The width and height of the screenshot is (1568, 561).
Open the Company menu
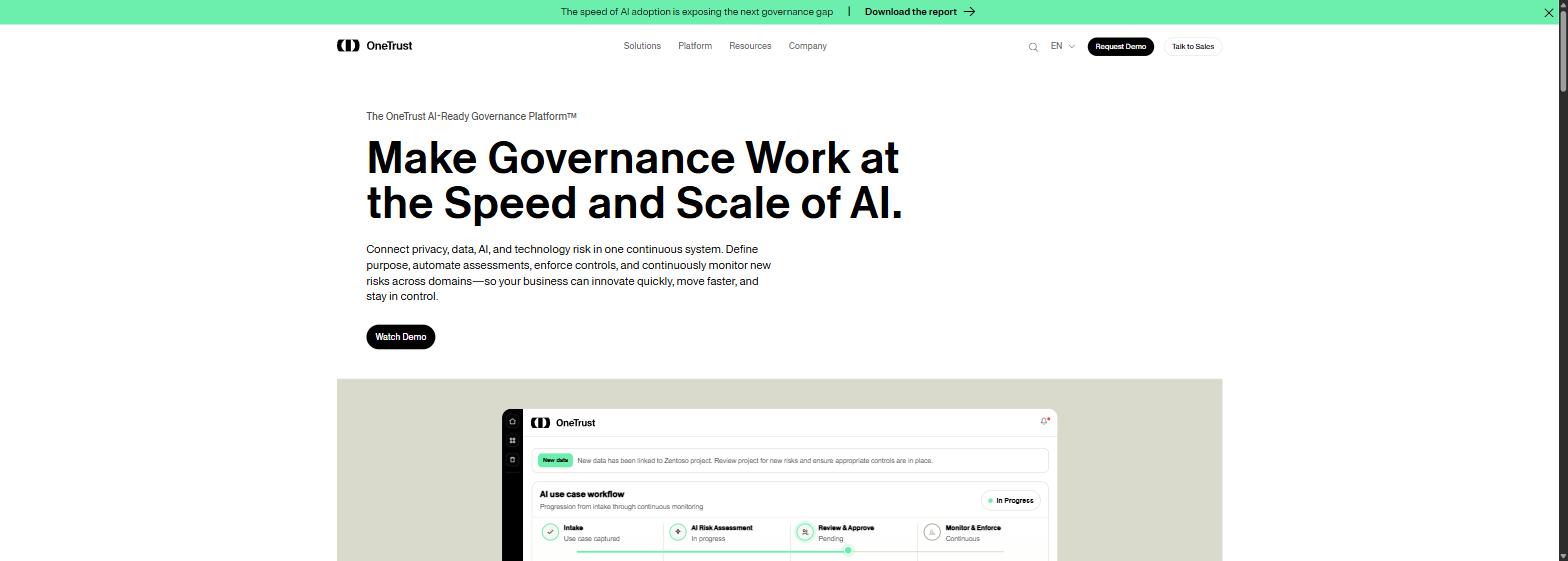click(807, 46)
